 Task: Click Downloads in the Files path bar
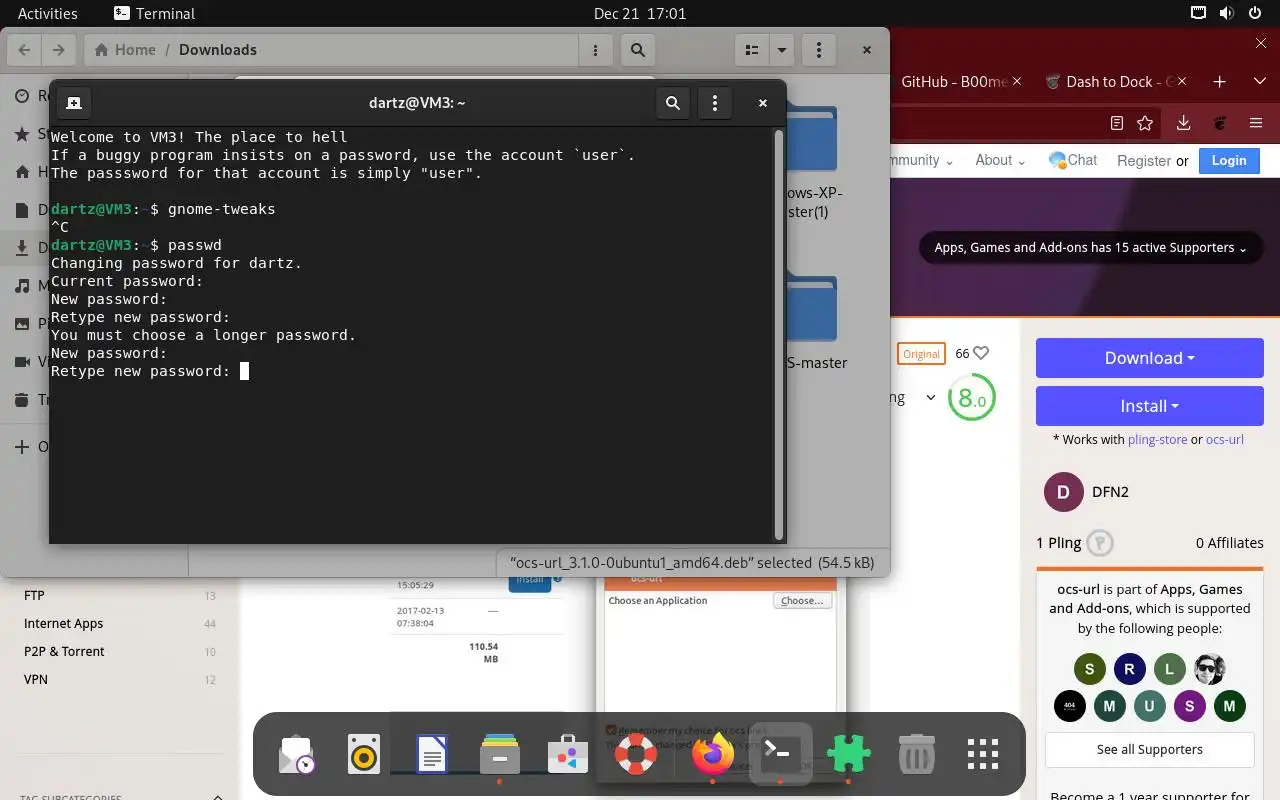point(218,50)
